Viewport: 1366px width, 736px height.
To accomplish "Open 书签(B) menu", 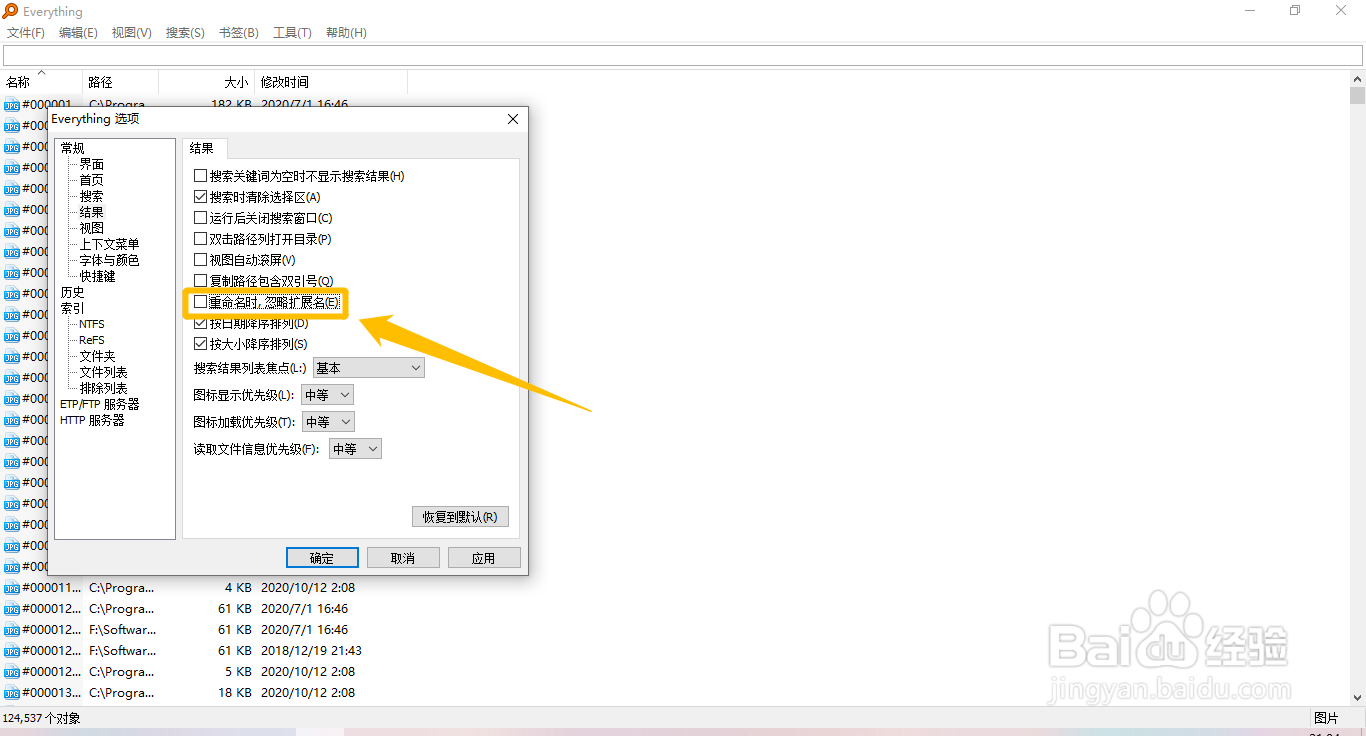I will pyautogui.click(x=239, y=33).
